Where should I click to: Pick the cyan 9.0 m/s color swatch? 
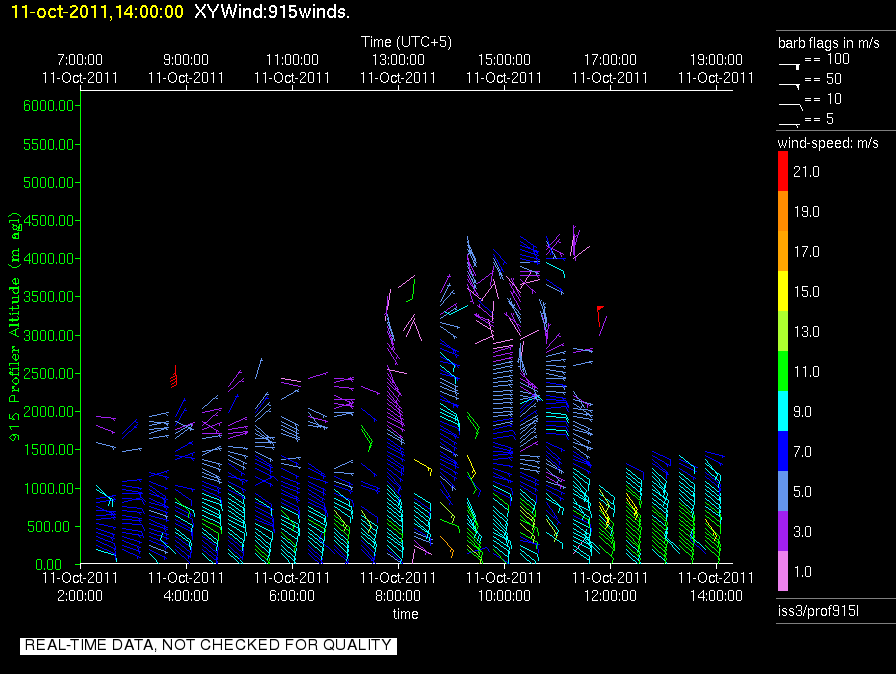pyautogui.click(x=783, y=411)
